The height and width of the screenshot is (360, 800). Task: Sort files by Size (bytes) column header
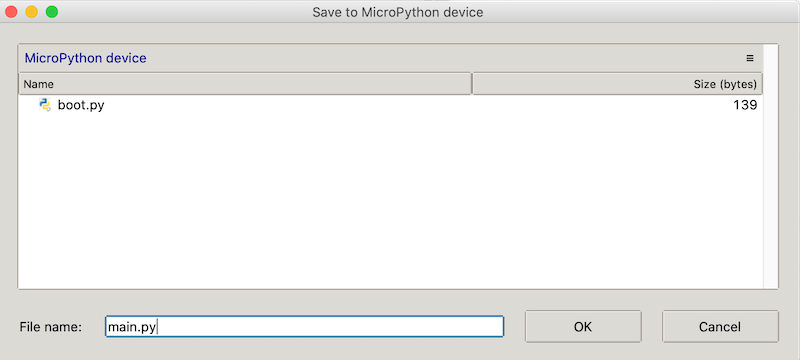(x=617, y=84)
